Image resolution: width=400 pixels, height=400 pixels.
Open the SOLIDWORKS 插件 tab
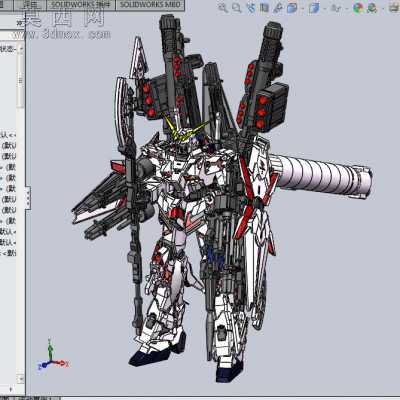pos(81,5)
